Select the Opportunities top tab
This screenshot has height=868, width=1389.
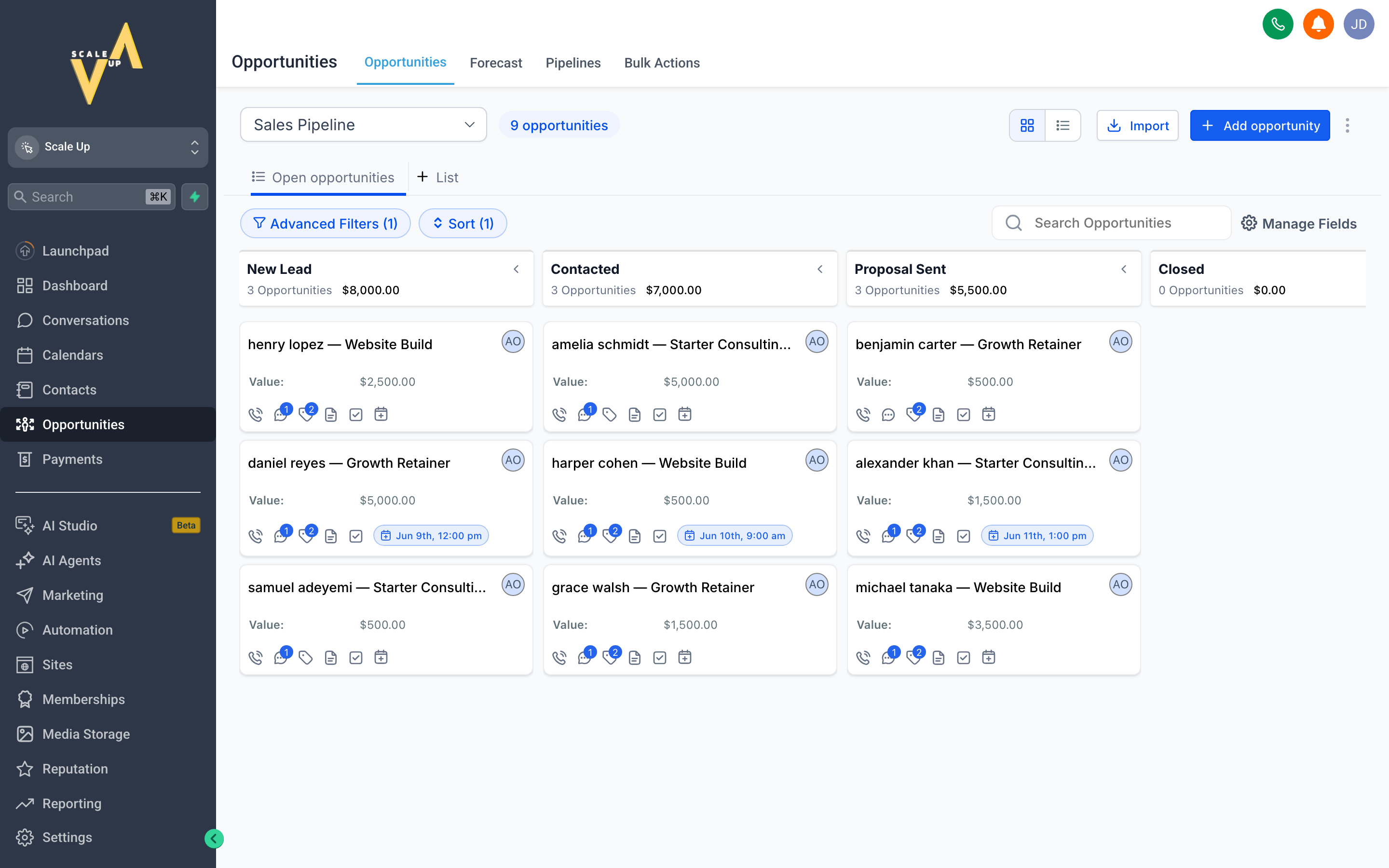click(x=405, y=62)
